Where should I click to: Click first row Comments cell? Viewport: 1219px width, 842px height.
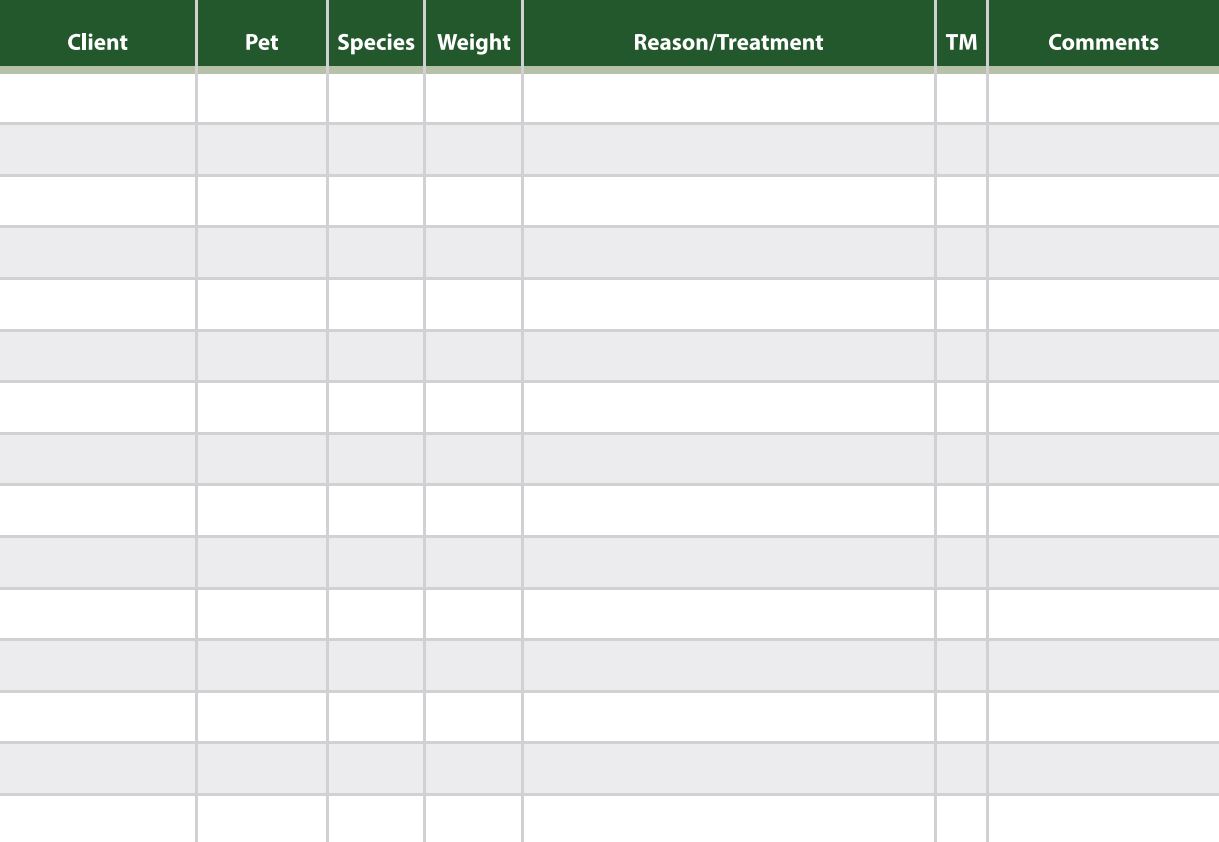point(1104,98)
